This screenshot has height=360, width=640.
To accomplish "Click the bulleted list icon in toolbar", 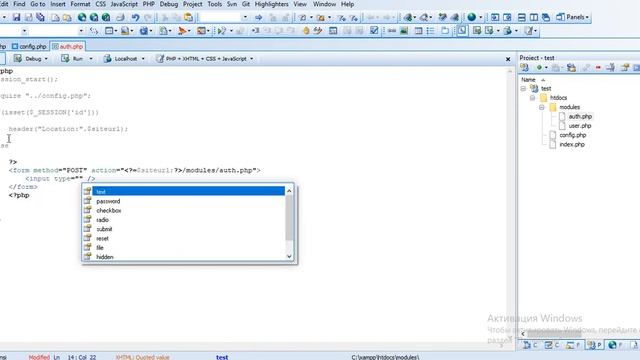I will [431, 31].
